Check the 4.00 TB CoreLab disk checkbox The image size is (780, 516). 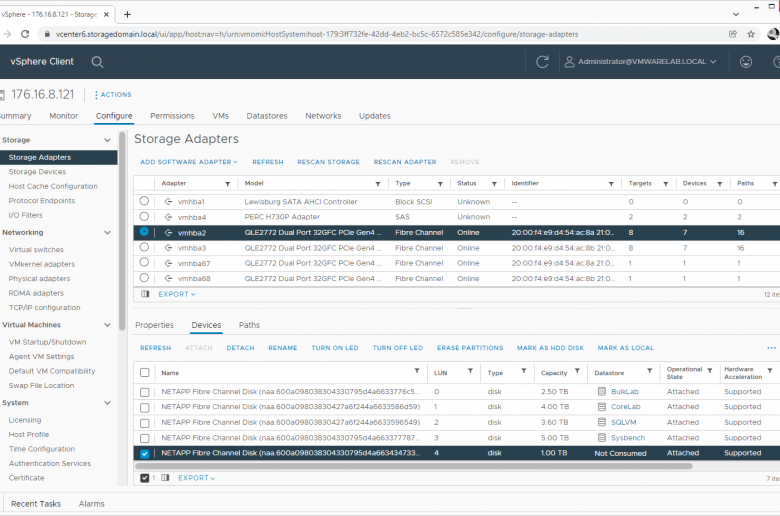point(145,408)
